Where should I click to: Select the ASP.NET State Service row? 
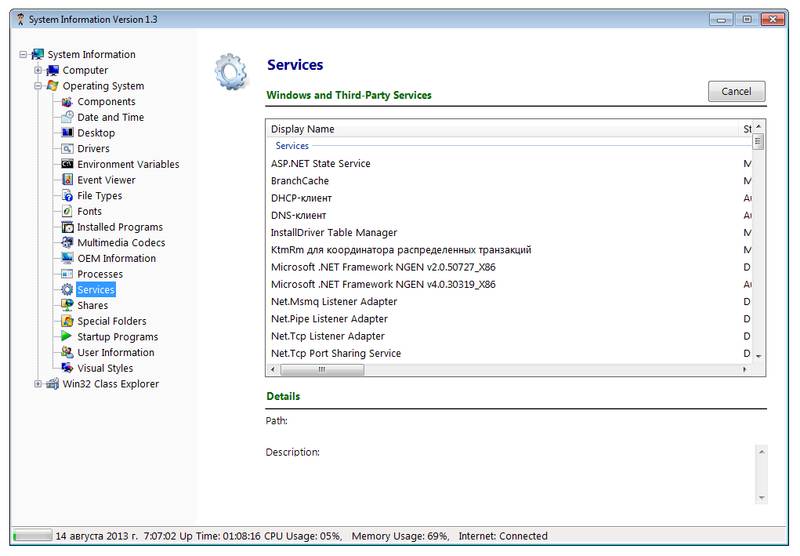(x=509, y=164)
